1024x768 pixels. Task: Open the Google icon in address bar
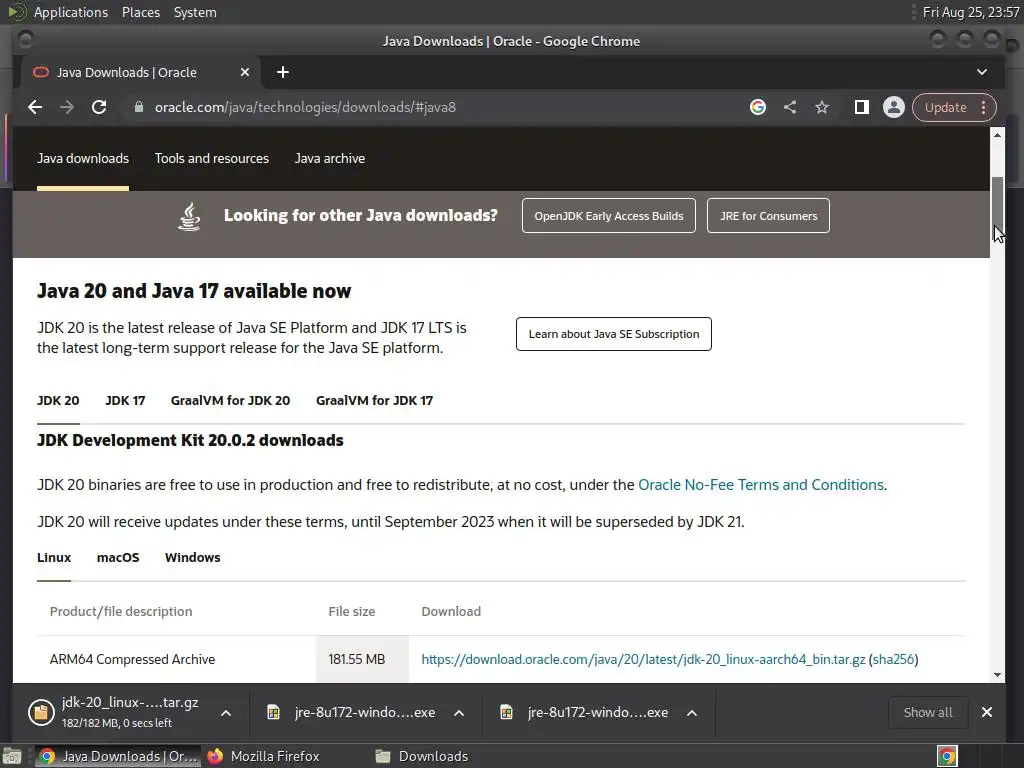pyautogui.click(x=758, y=107)
